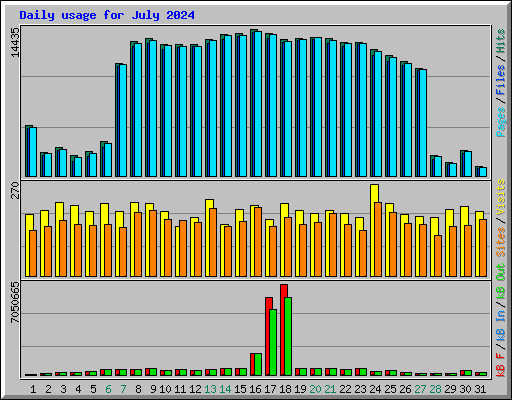Click the orange sites bar for day 28
This screenshot has width=512, height=400.
click(438, 256)
